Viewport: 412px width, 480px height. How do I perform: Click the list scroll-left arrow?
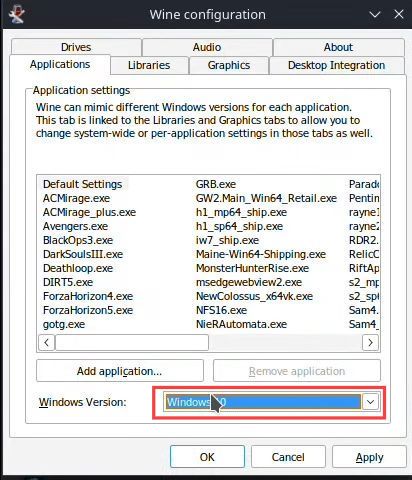point(47,342)
